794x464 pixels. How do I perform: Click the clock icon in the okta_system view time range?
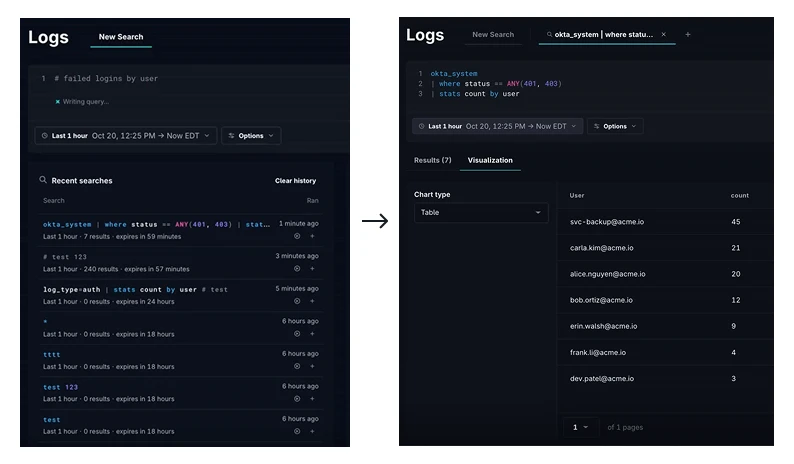421,126
